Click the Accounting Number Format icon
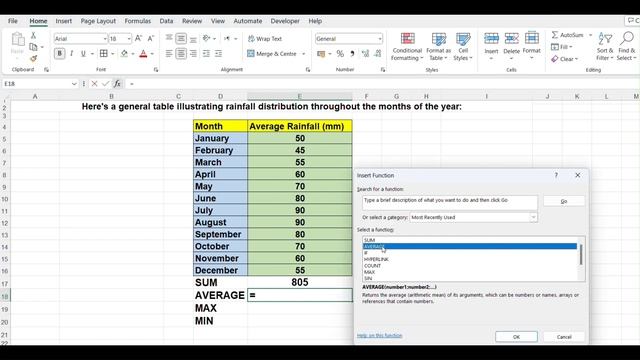The width and height of the screenshot is (640, 360). (x=321, y=53)
